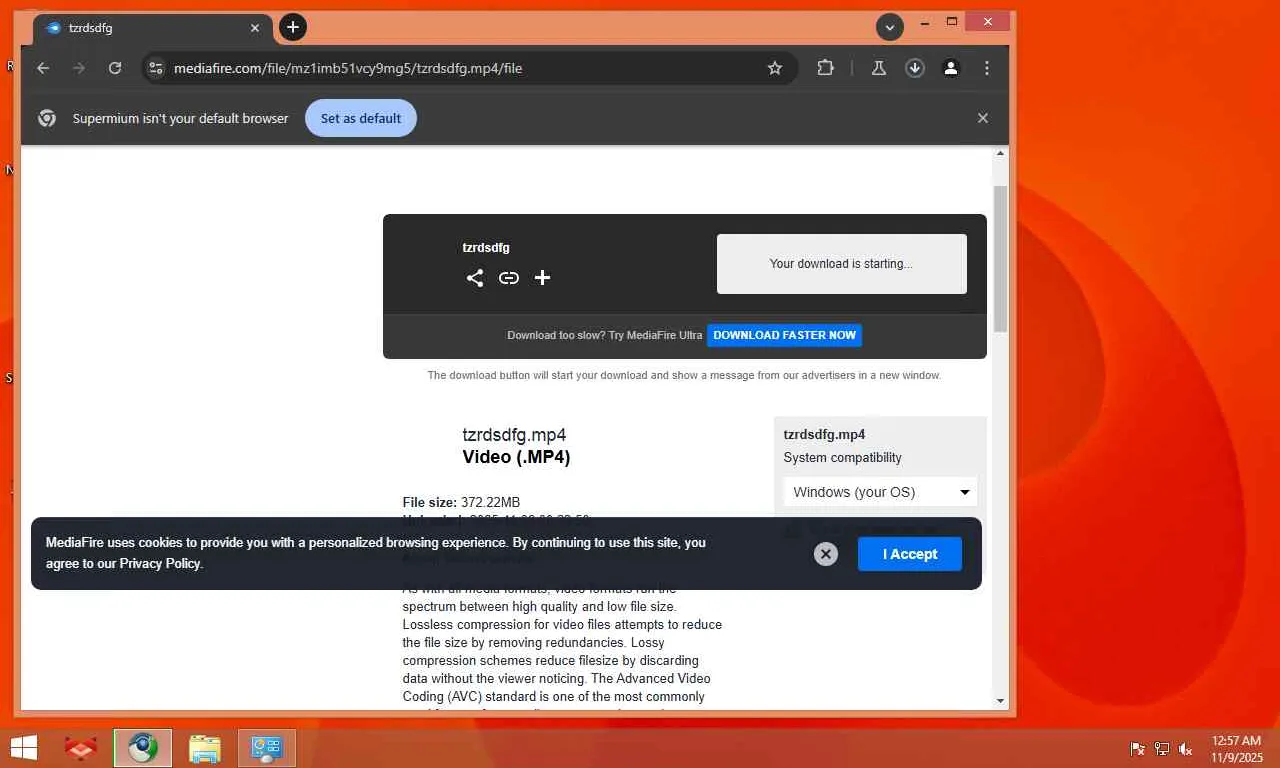Dismiss cookie banner with the X icon

click(x=826, y=554)
